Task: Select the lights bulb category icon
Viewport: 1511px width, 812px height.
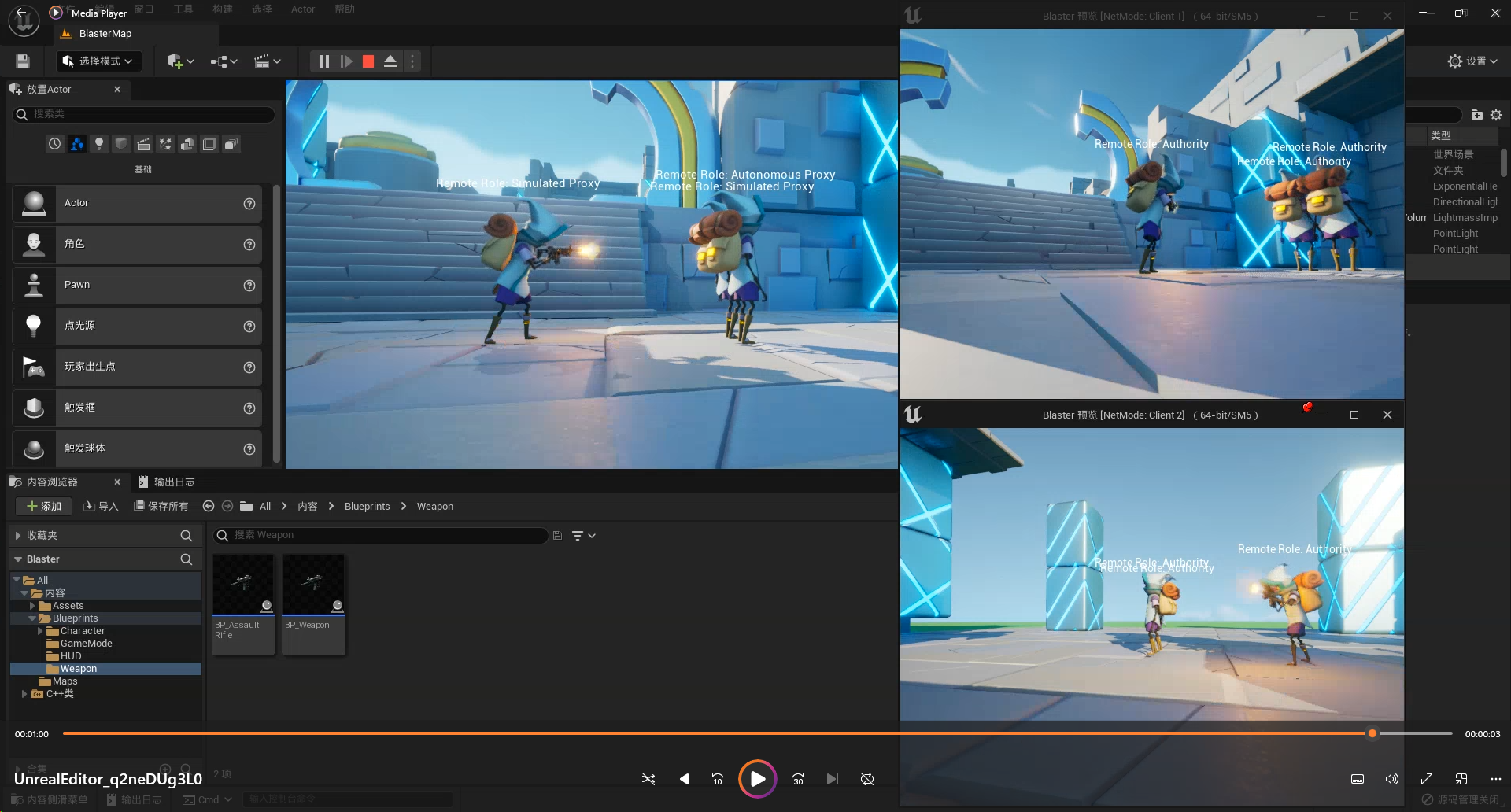Action: pyautogui.click(x=99, y=144)
